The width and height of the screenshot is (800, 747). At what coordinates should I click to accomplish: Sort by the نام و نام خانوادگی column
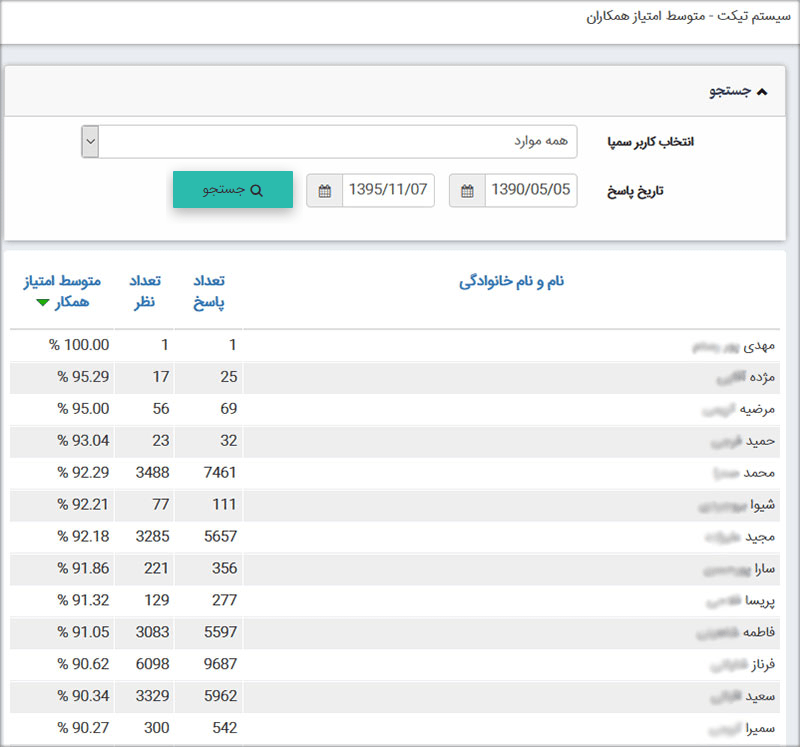[511, 281]
